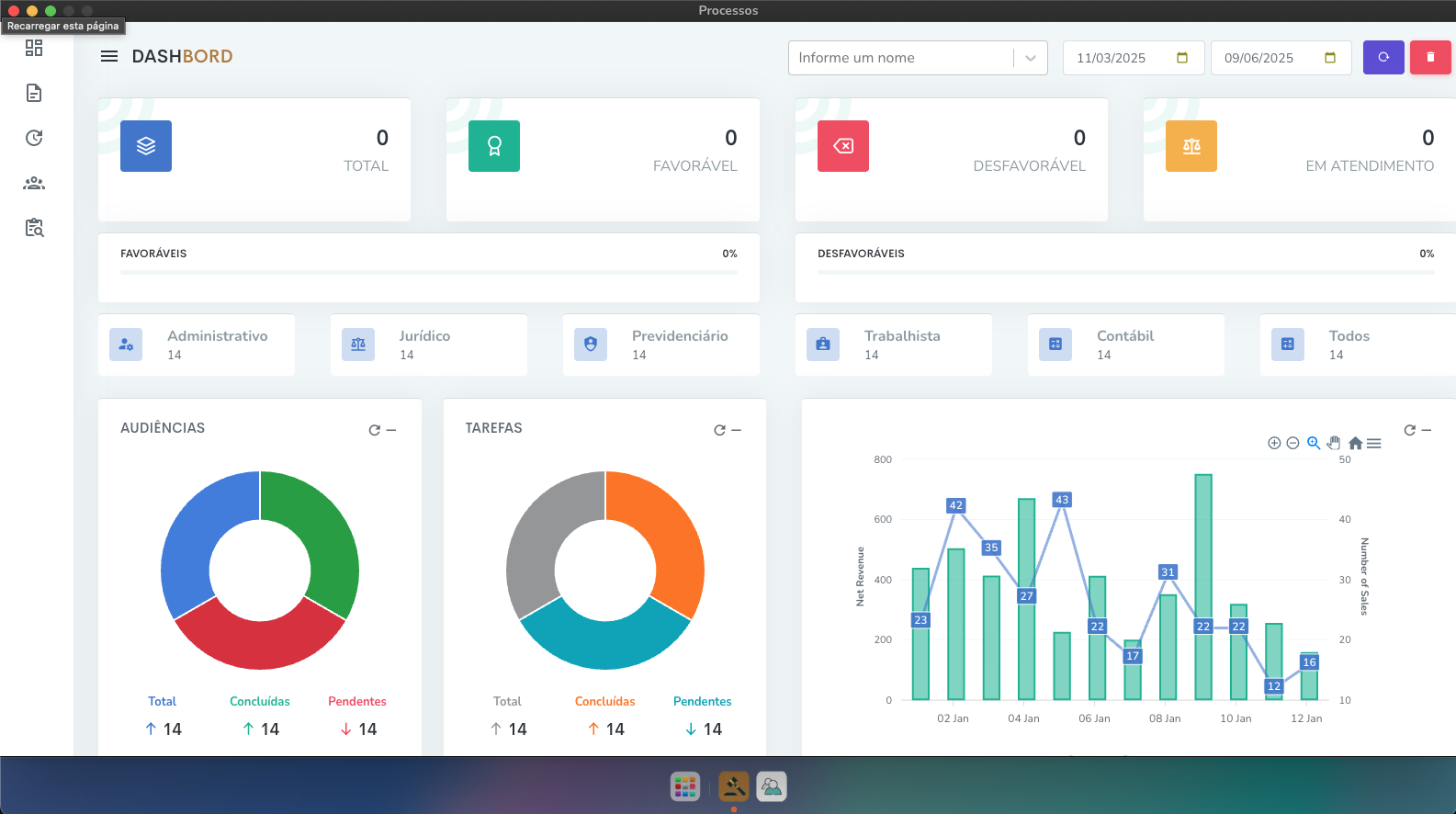Open the Previdenciário category card
The width and height of the screenshot is (1456, 814).
(x=661, y=345)
